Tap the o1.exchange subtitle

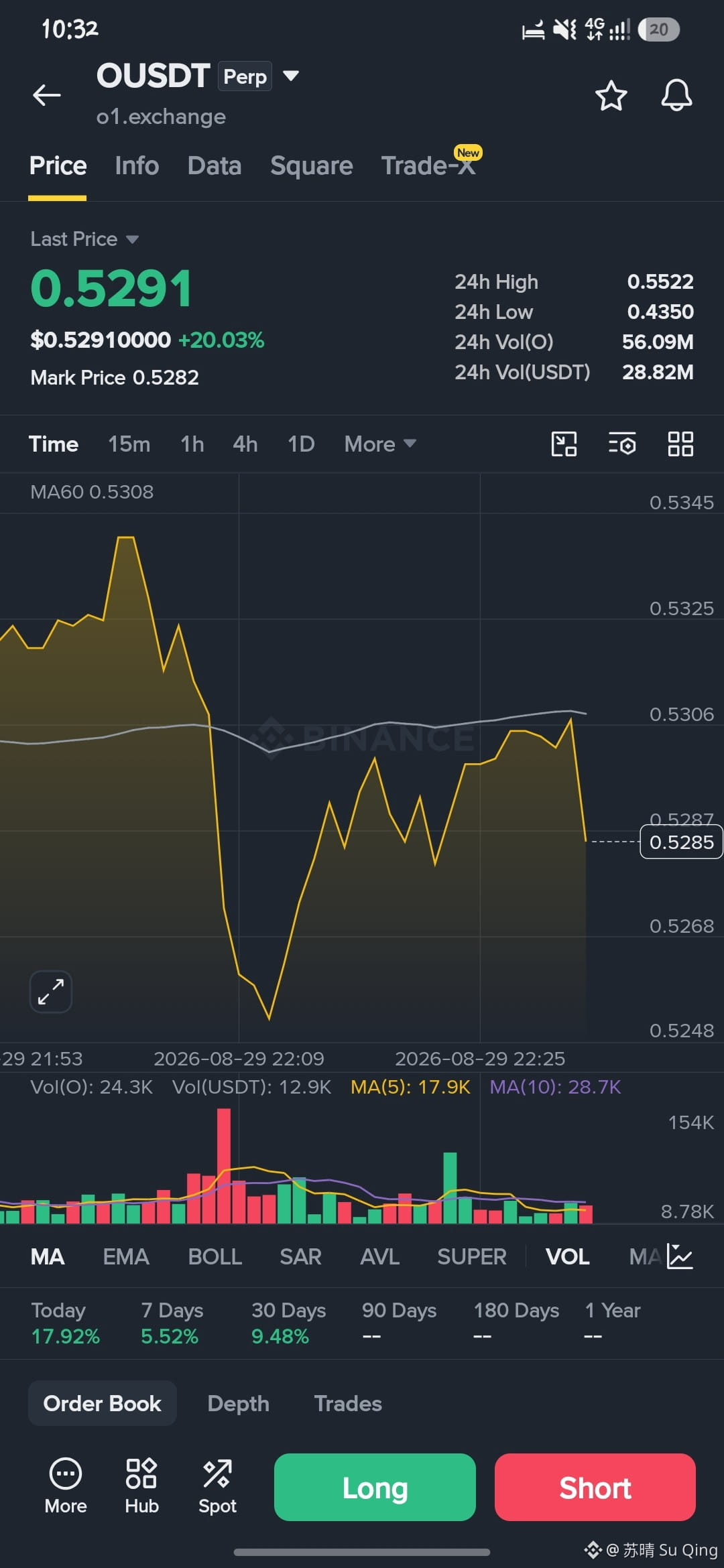click(x=161, y=117)
